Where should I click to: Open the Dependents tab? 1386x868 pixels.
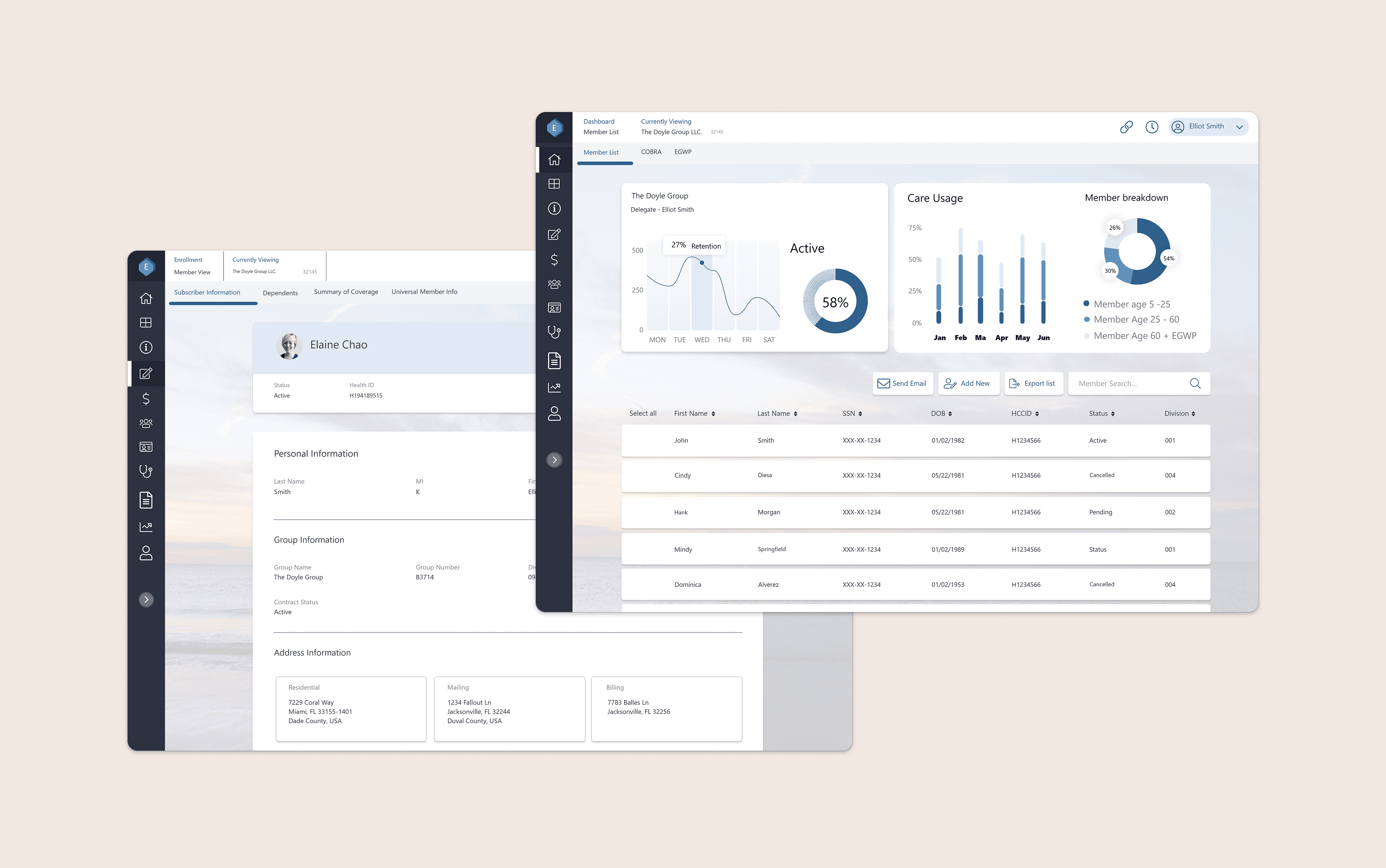(280, 293)
